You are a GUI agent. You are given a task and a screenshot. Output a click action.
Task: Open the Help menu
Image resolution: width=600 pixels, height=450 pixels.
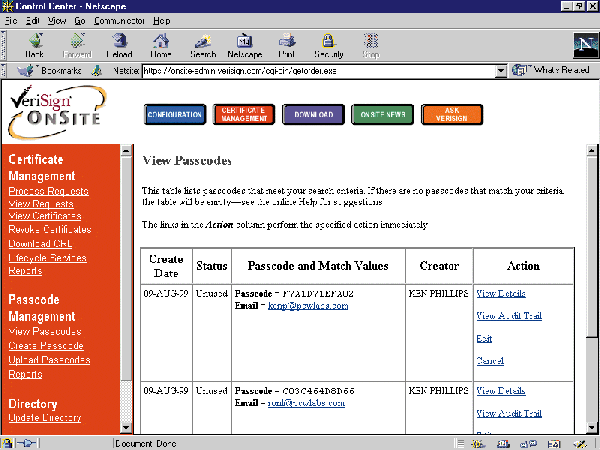click(161, 21)
